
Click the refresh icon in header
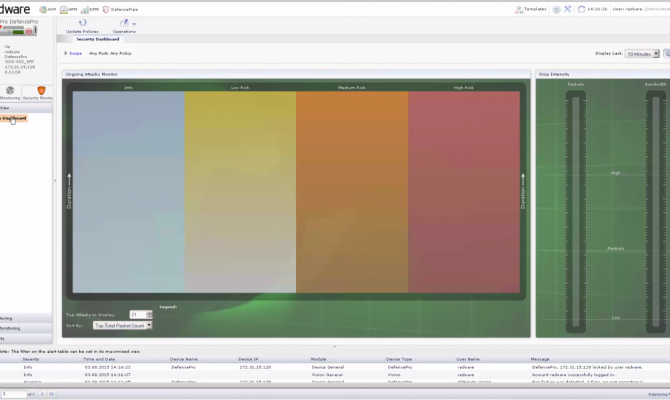(x=581, y=9)
